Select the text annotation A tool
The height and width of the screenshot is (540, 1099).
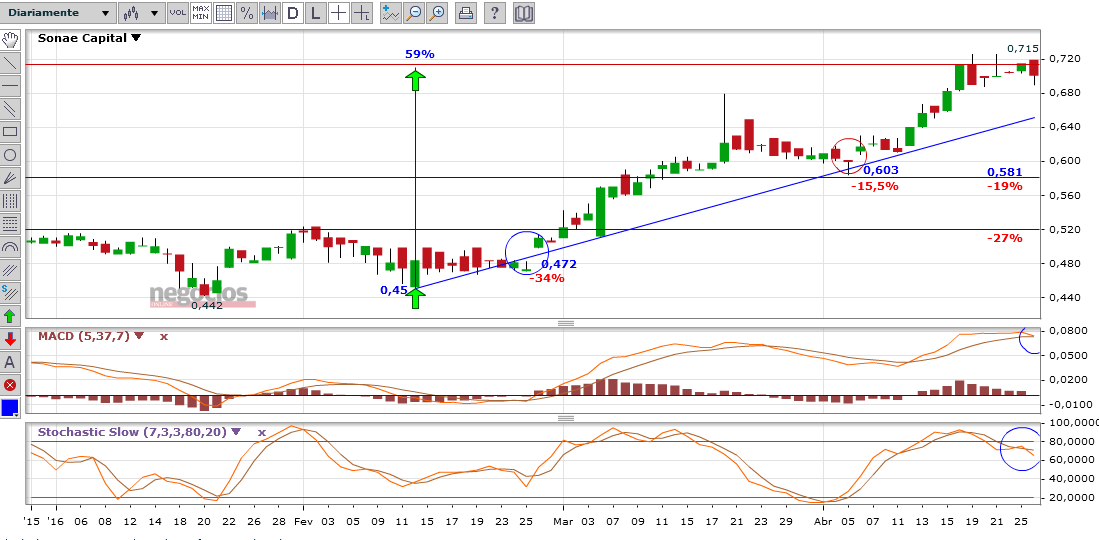(x=10, y=362)
